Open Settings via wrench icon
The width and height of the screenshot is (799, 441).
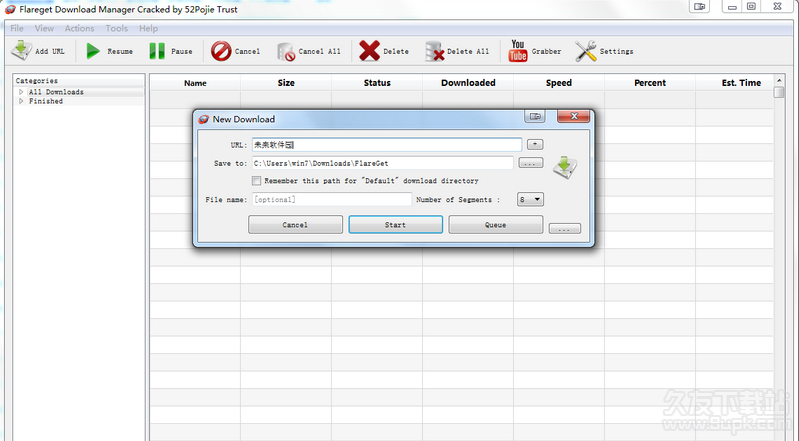pyautogui.click(x=586, y=51)
